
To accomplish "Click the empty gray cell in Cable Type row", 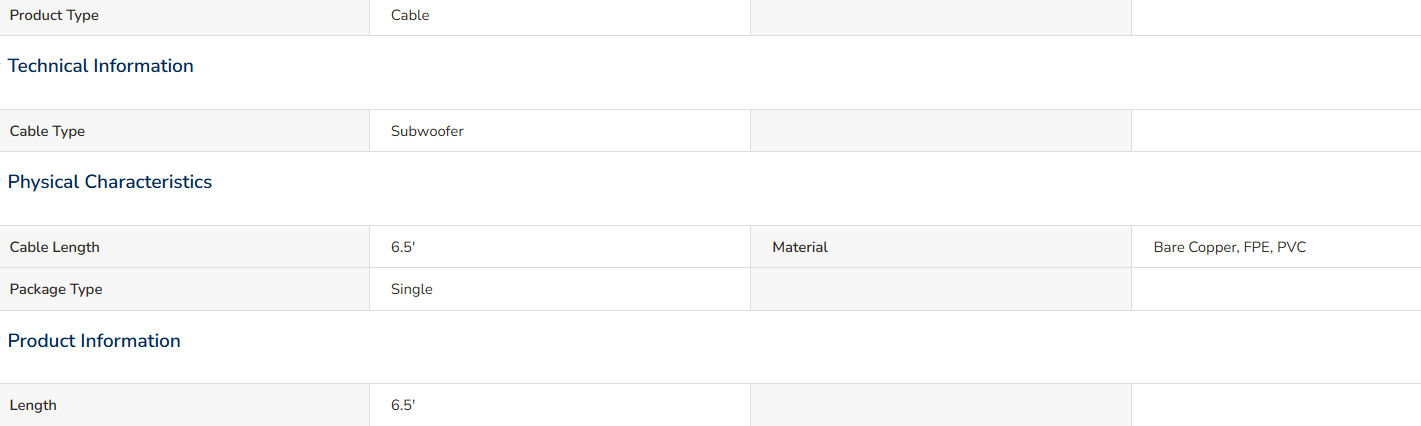I will coord(941,131).
